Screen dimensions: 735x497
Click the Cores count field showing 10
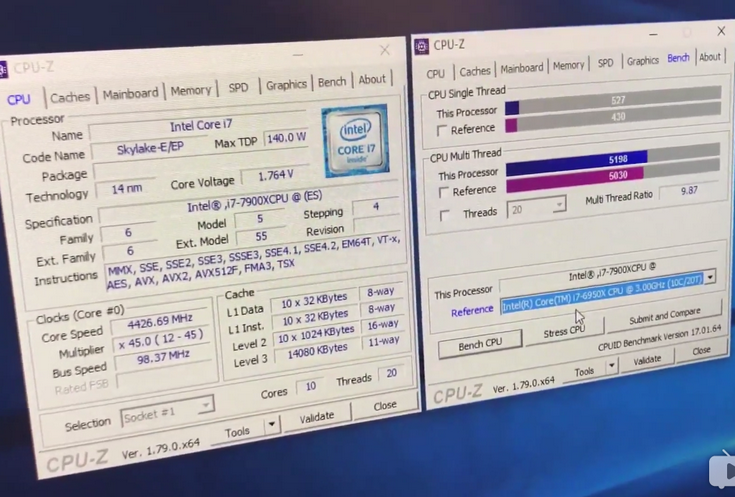click(x=310, y=386)
